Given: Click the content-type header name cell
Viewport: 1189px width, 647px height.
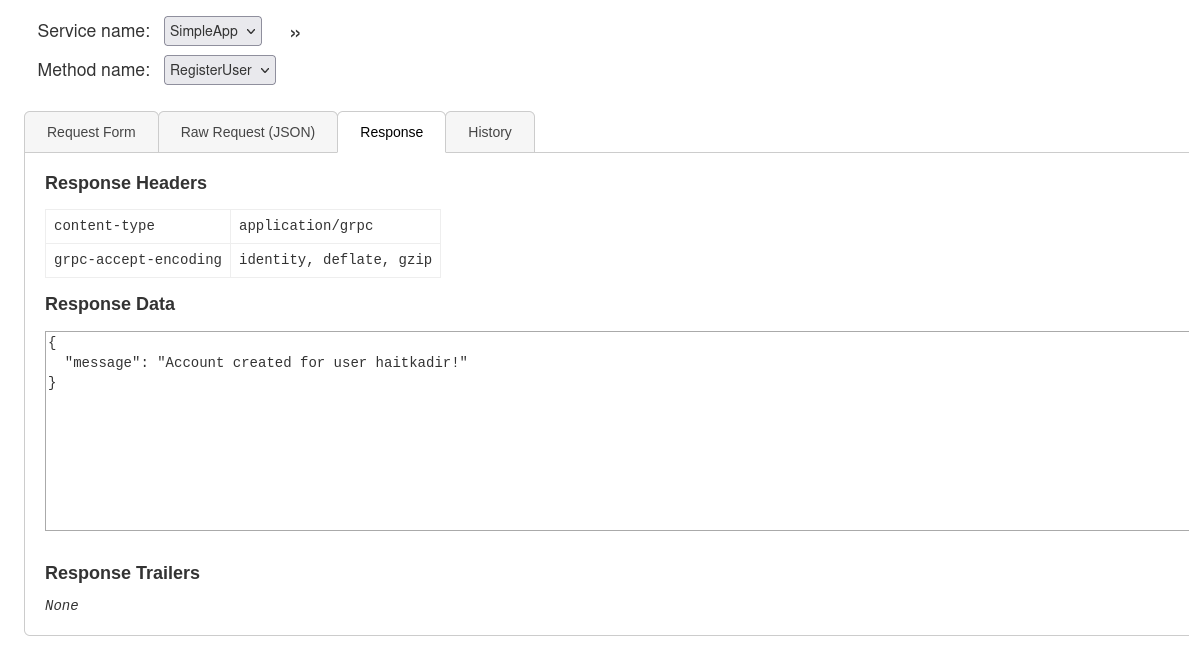Looking at the screenshot, I should tap(138, 226).
